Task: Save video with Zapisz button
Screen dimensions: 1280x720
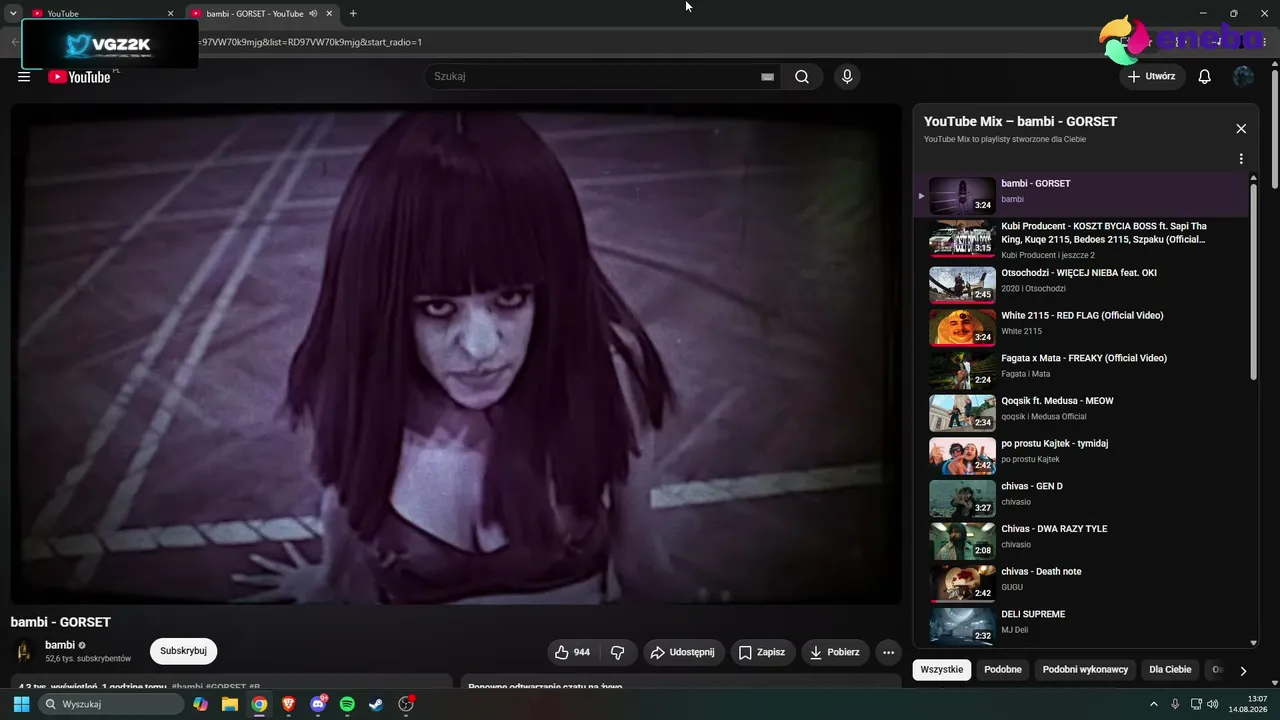Action: point(763,652)
